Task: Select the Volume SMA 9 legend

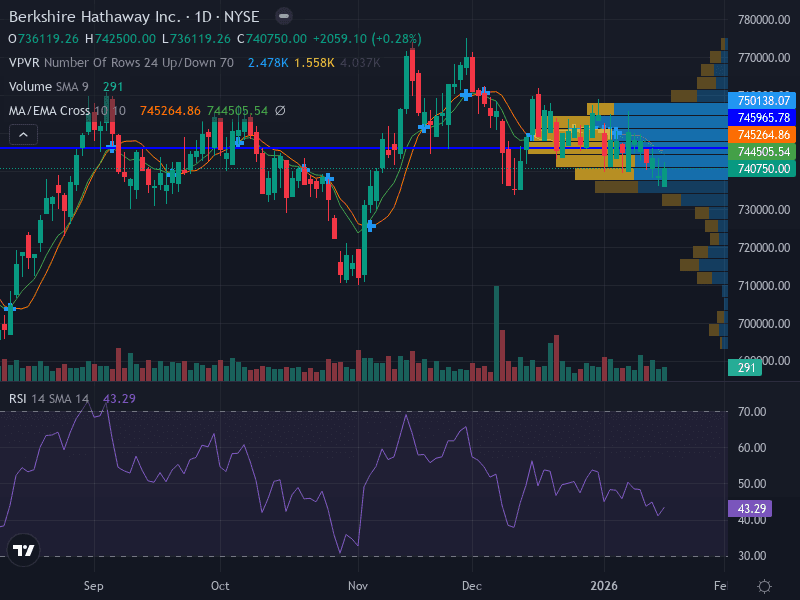Action: point(48,87)
